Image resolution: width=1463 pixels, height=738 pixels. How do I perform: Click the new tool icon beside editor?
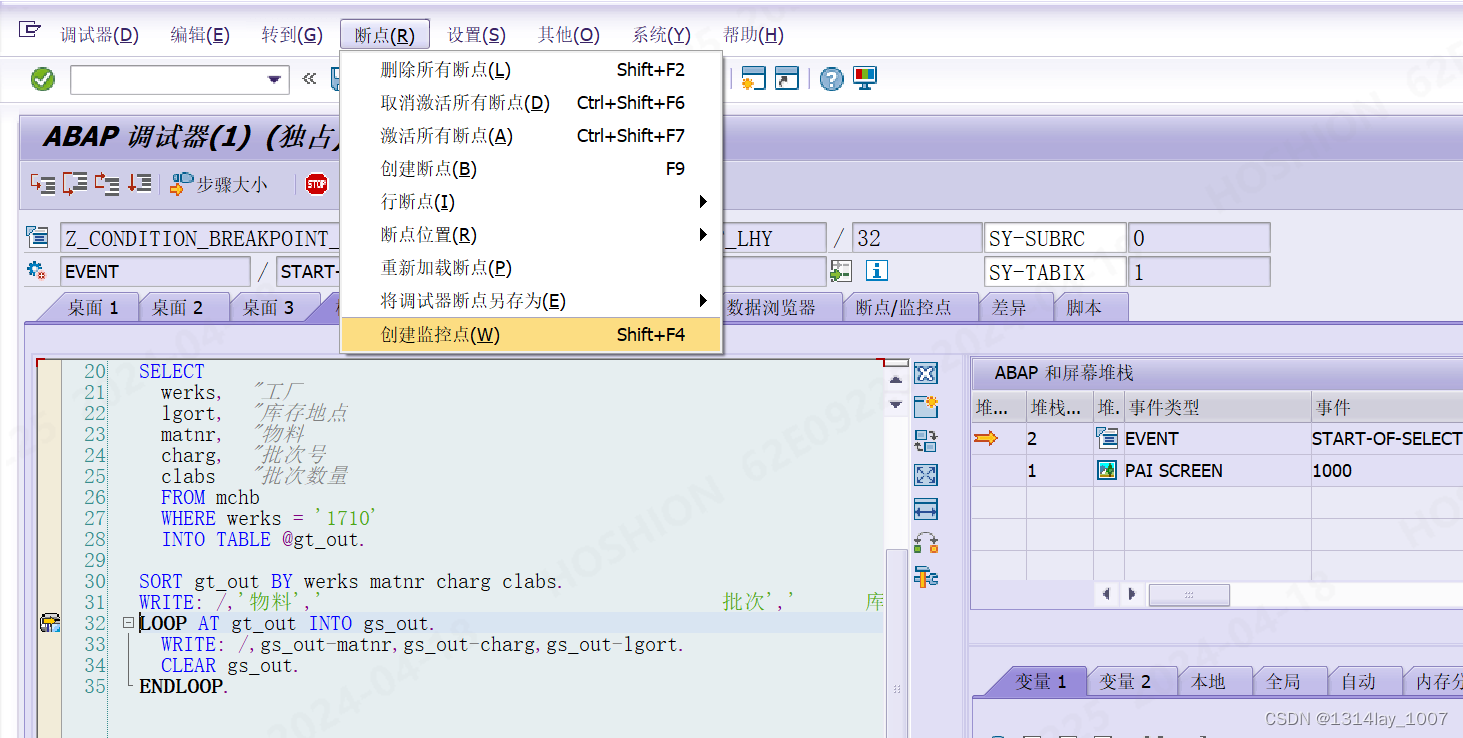click(x=926, y=406)
